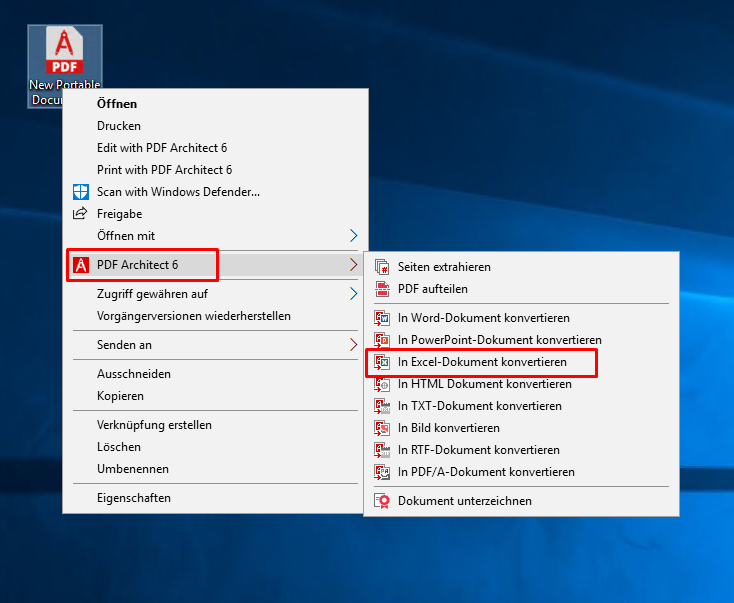Image resolution: width=734 pixels, height=603 pixels.
Task: Select Scan with Windows Defender
Action: coord(215,192)
